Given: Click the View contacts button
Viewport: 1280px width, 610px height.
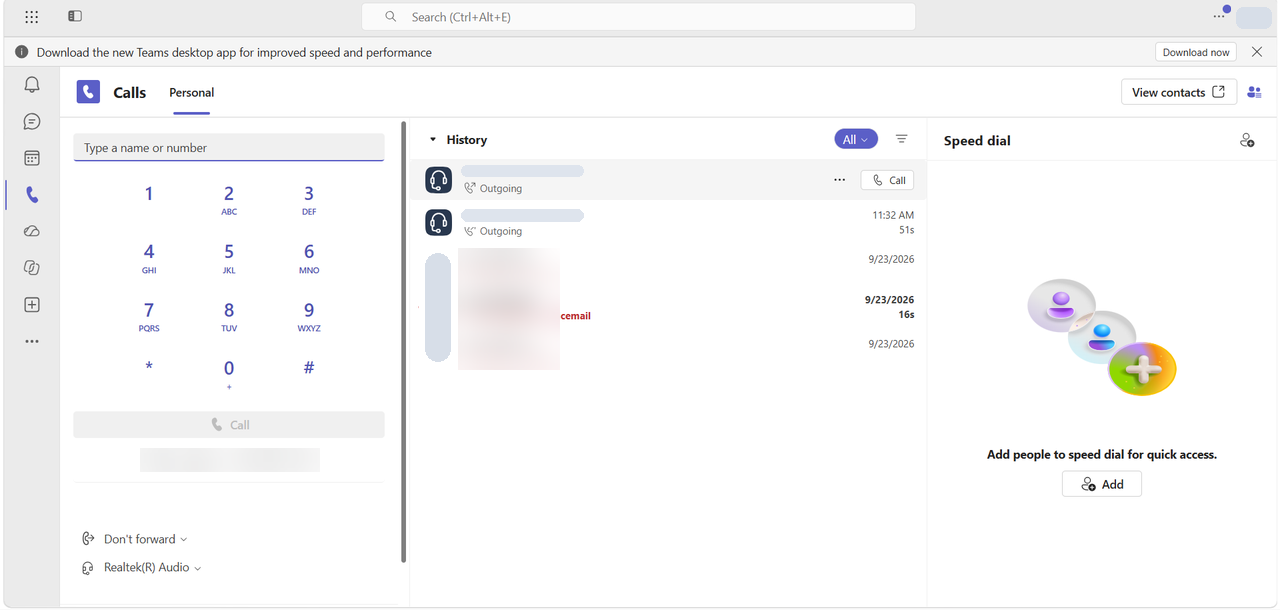Looking at the screenshot, I should point(1179,92).
